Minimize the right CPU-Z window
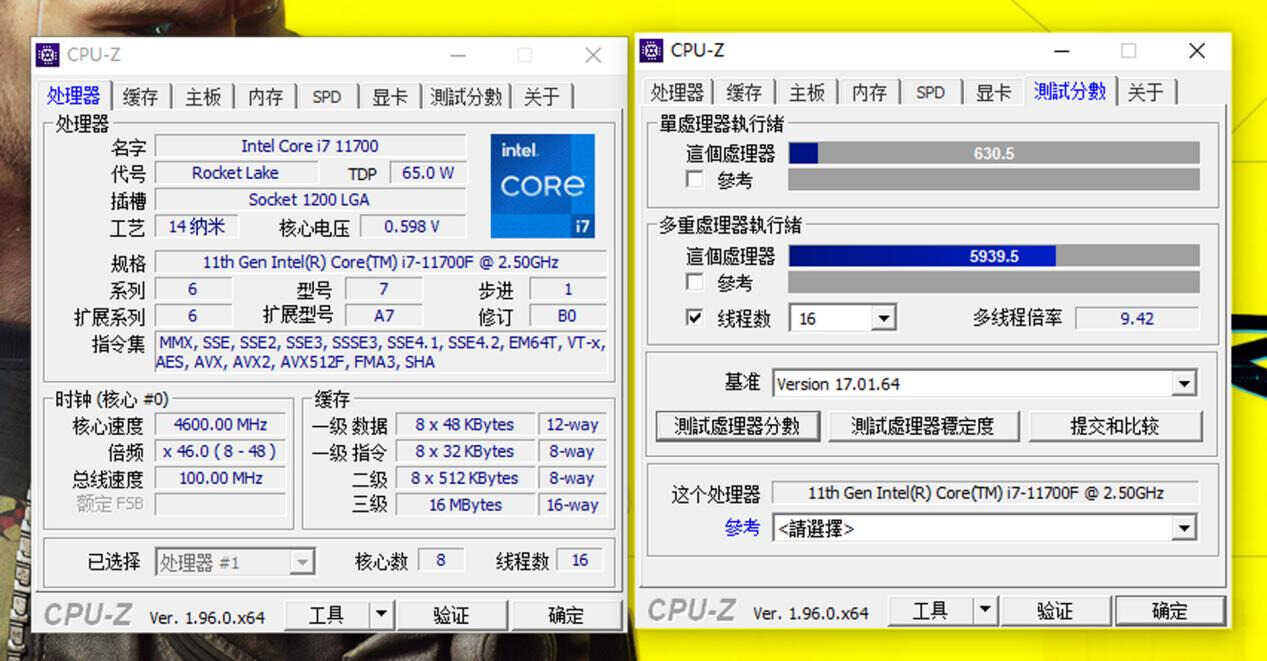 tap(1061, 50)
